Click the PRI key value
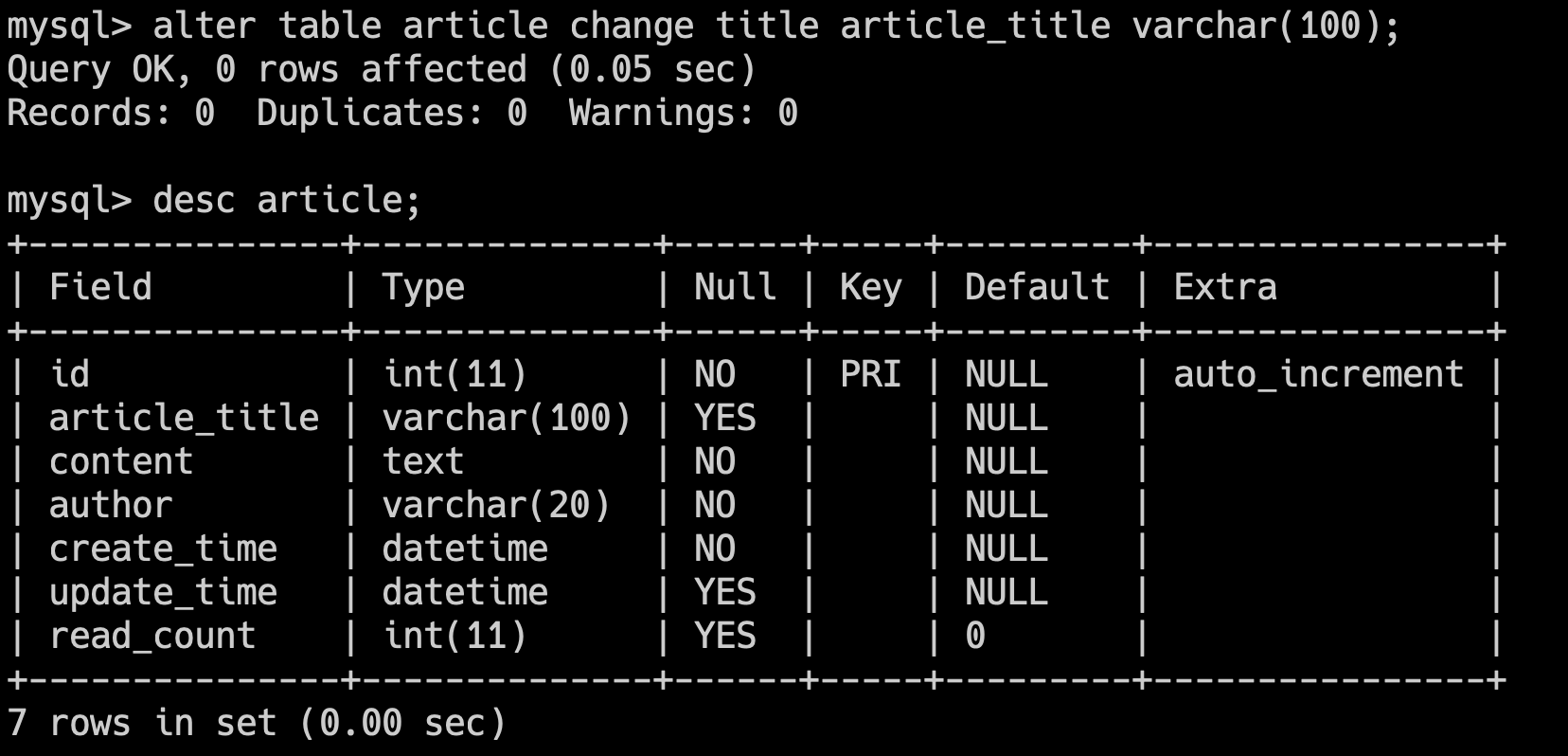 870,374
